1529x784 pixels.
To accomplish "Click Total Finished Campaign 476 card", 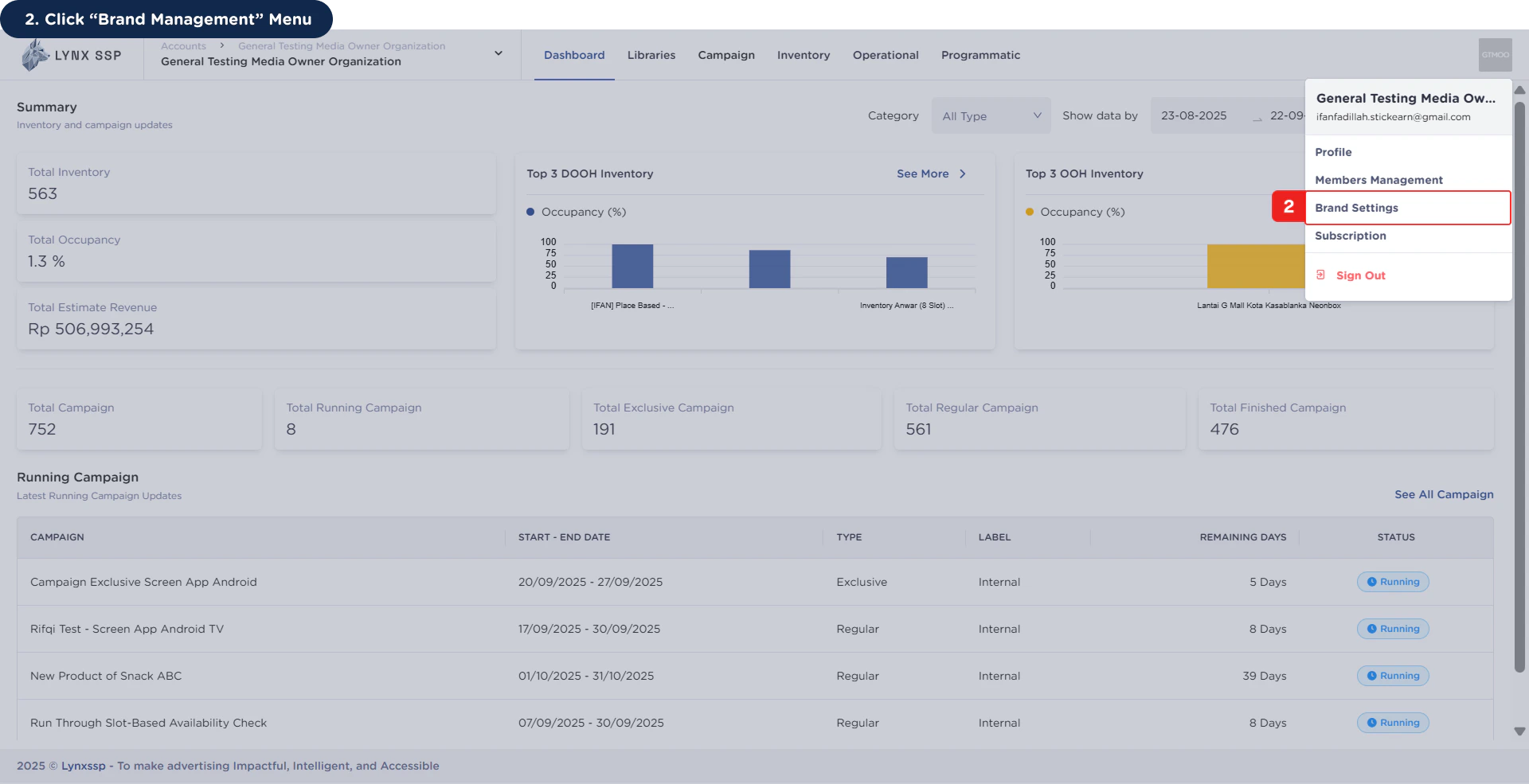I will pos(1346,419).
